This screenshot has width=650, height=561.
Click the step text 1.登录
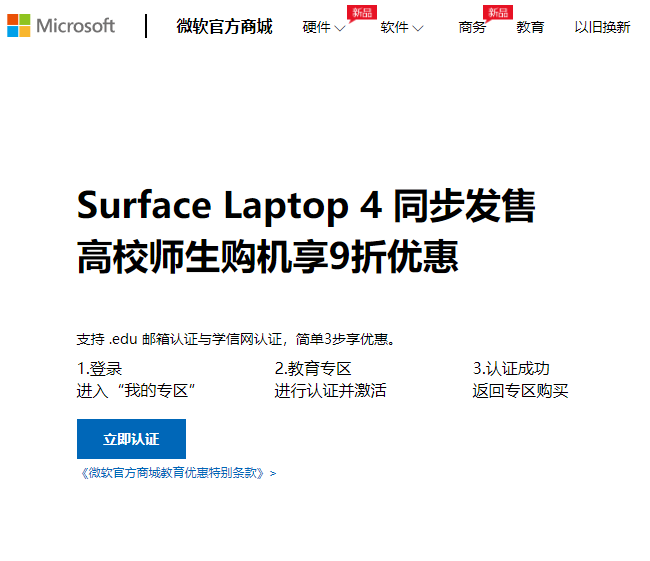[x=99, y=369]
